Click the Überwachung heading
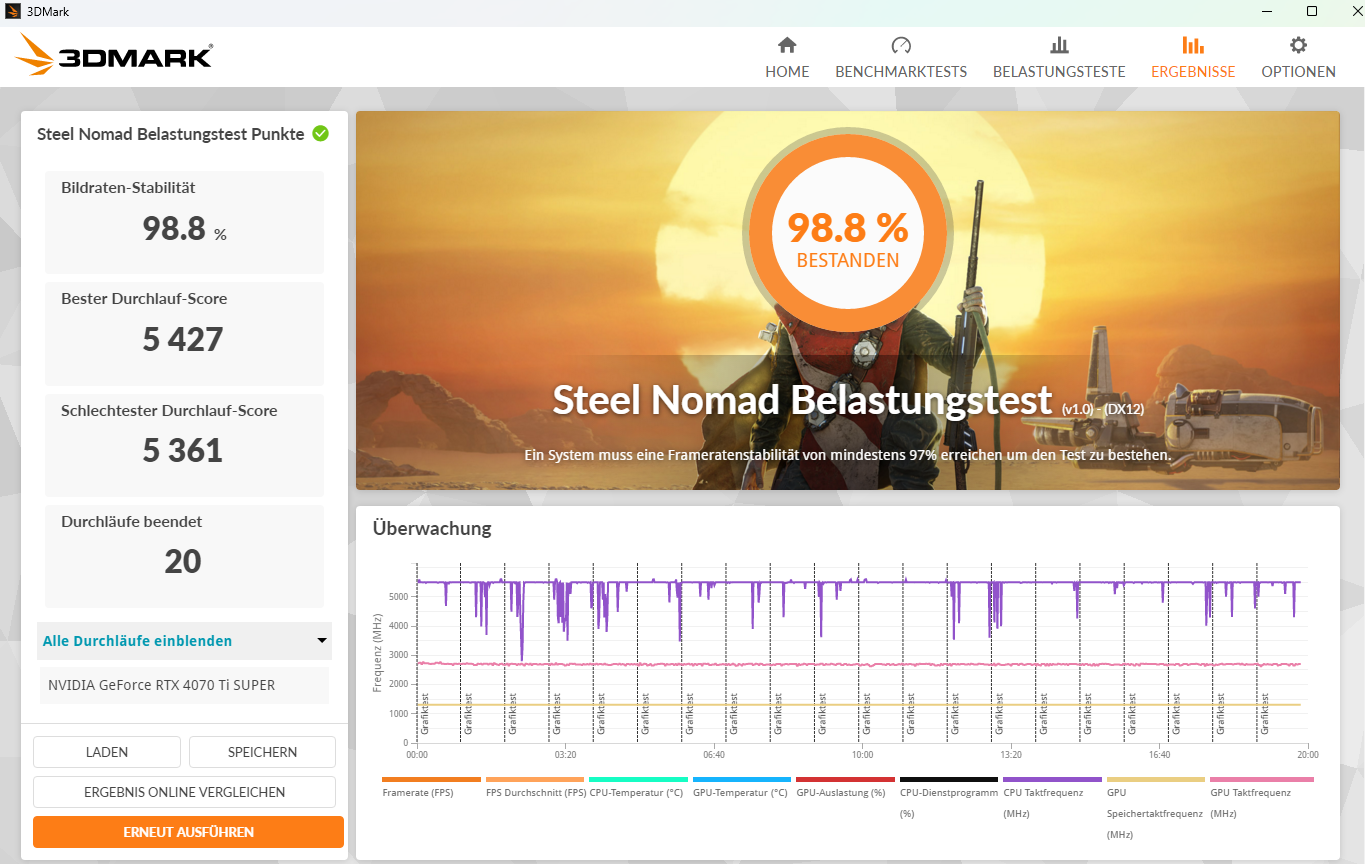1365x864 pixels. click(432, 528)
